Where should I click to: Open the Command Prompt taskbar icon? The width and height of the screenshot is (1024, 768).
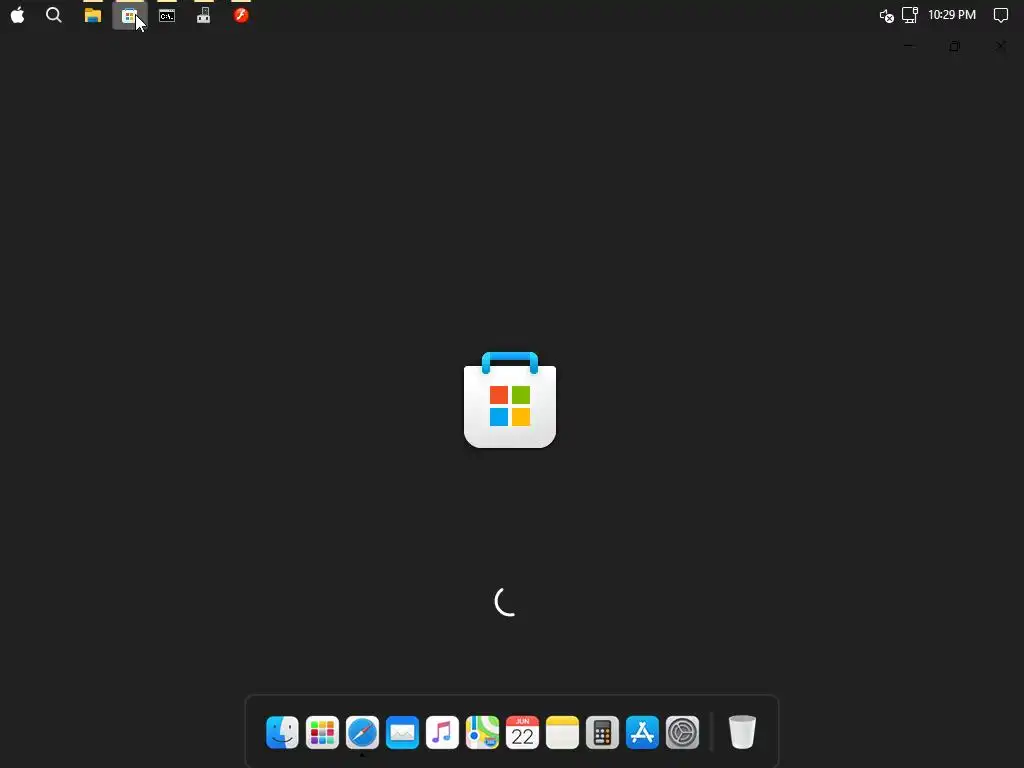point(167,15)
